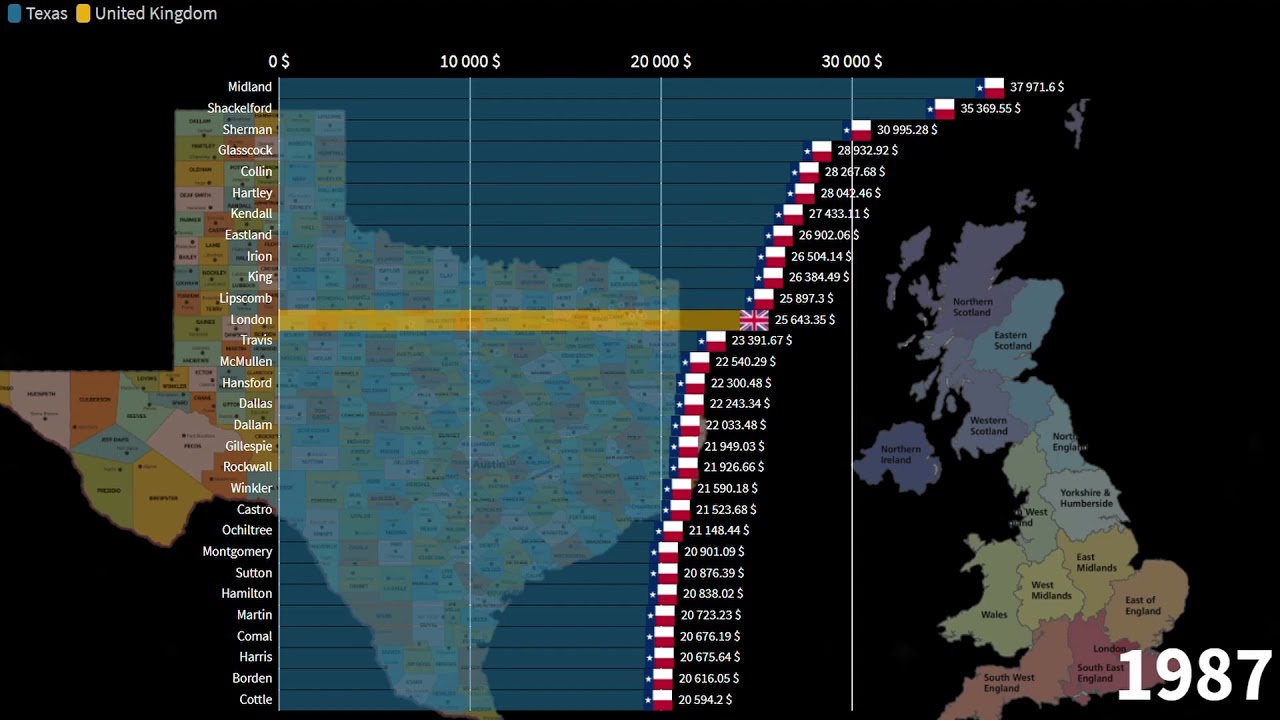The image size is (1280, 720).
Task: Click London's value 25 643.35 $
Action: point(805,320)
